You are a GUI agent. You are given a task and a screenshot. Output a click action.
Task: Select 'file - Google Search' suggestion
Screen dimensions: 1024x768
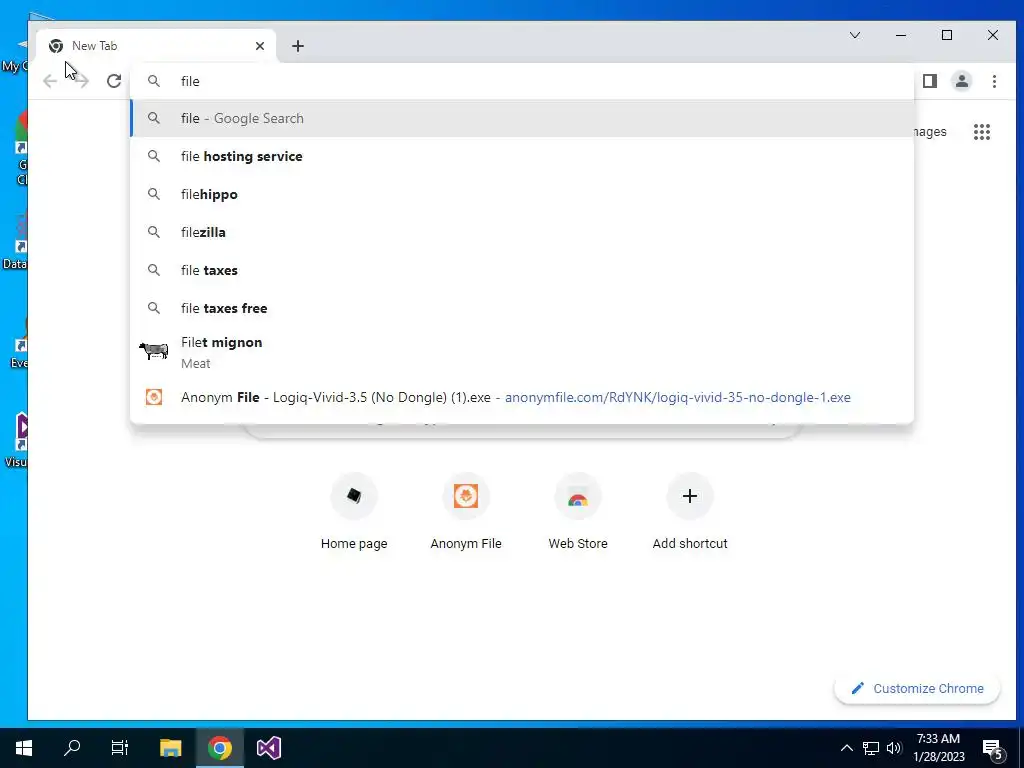(522, 118)
